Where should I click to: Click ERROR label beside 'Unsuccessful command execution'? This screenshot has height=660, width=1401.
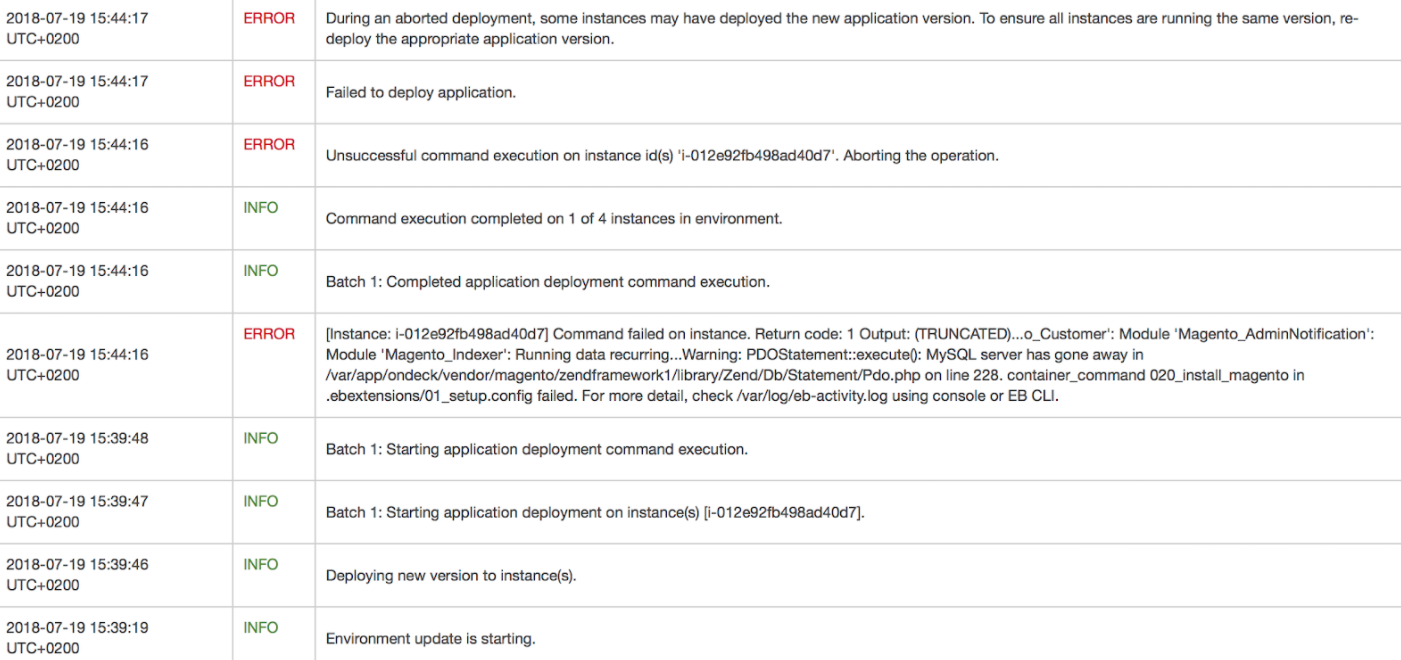point(269,145)
